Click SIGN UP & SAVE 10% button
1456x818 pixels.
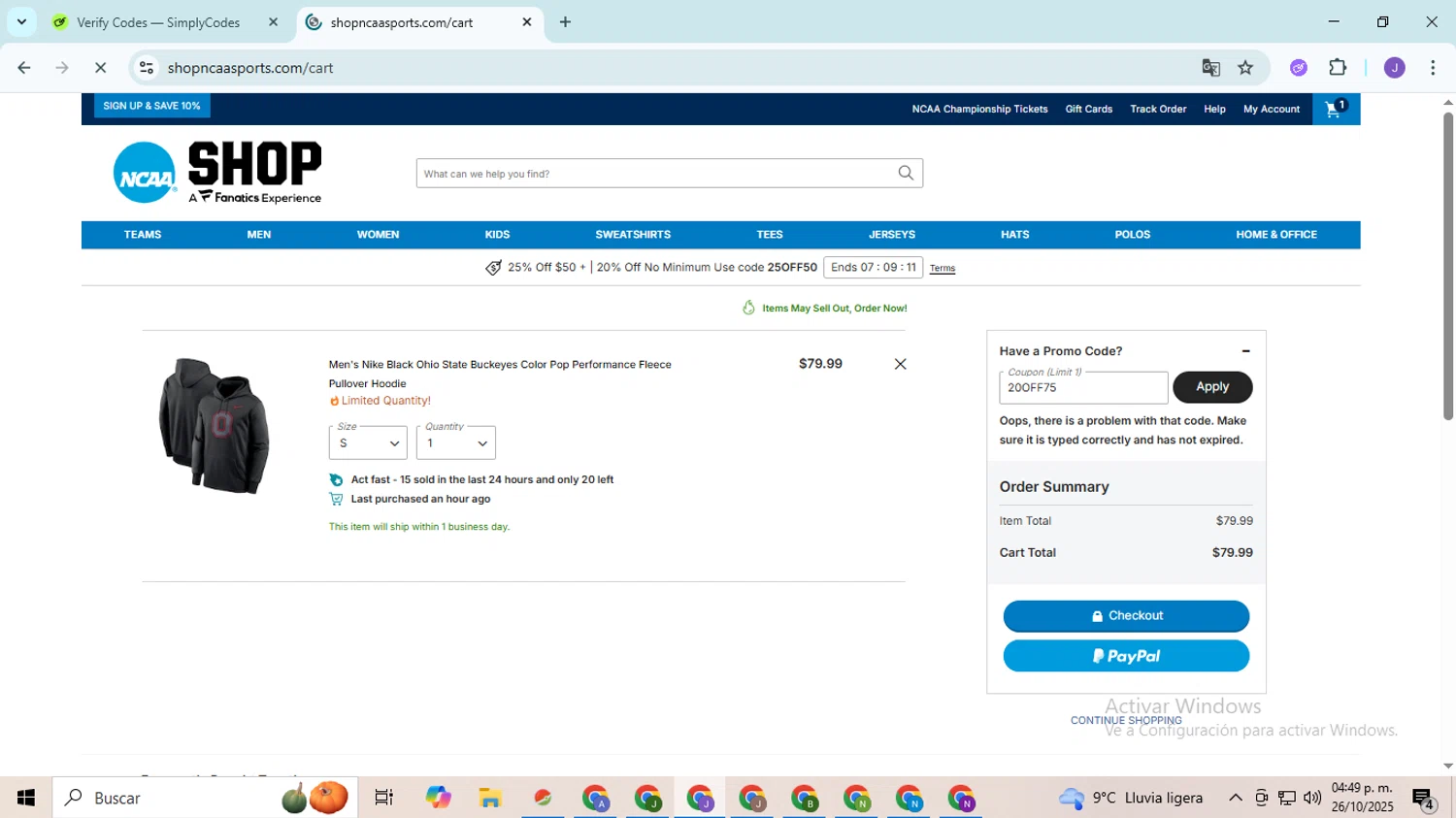(x=151, y=106)
